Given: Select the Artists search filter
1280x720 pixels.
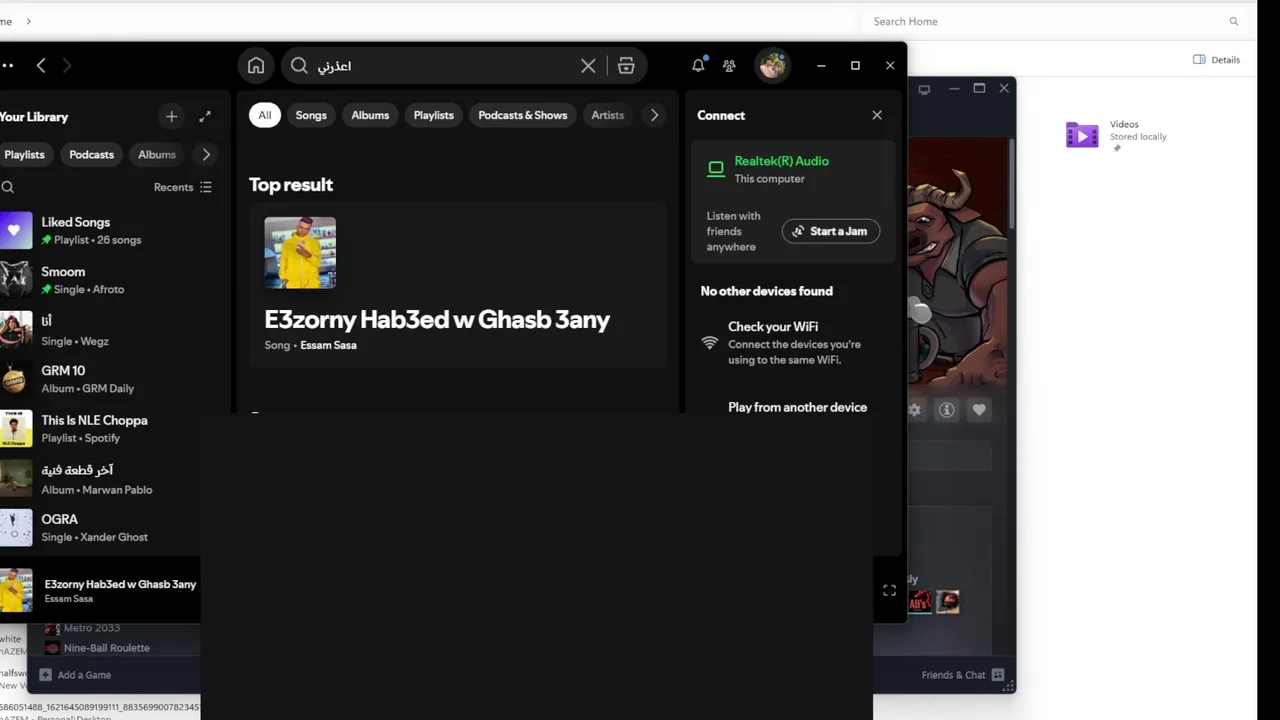Looking at the screenshot, I should point(608,115).
